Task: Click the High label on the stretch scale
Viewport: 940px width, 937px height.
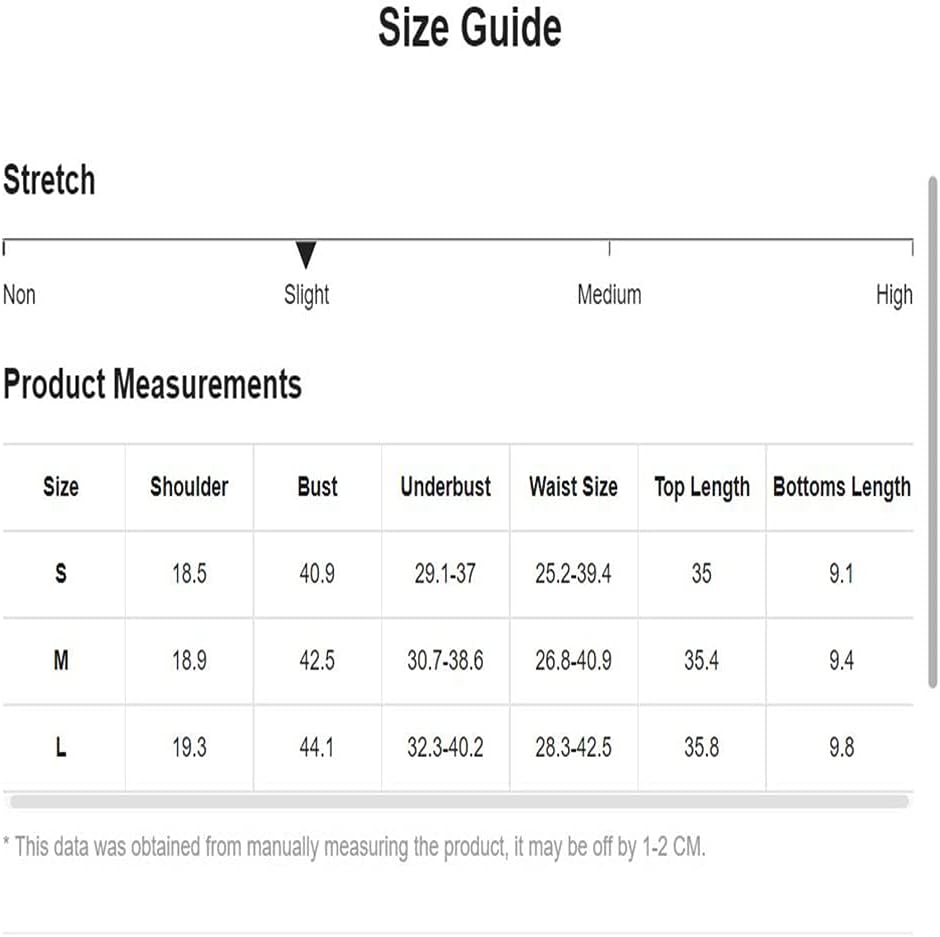Action: click(894, 295)
